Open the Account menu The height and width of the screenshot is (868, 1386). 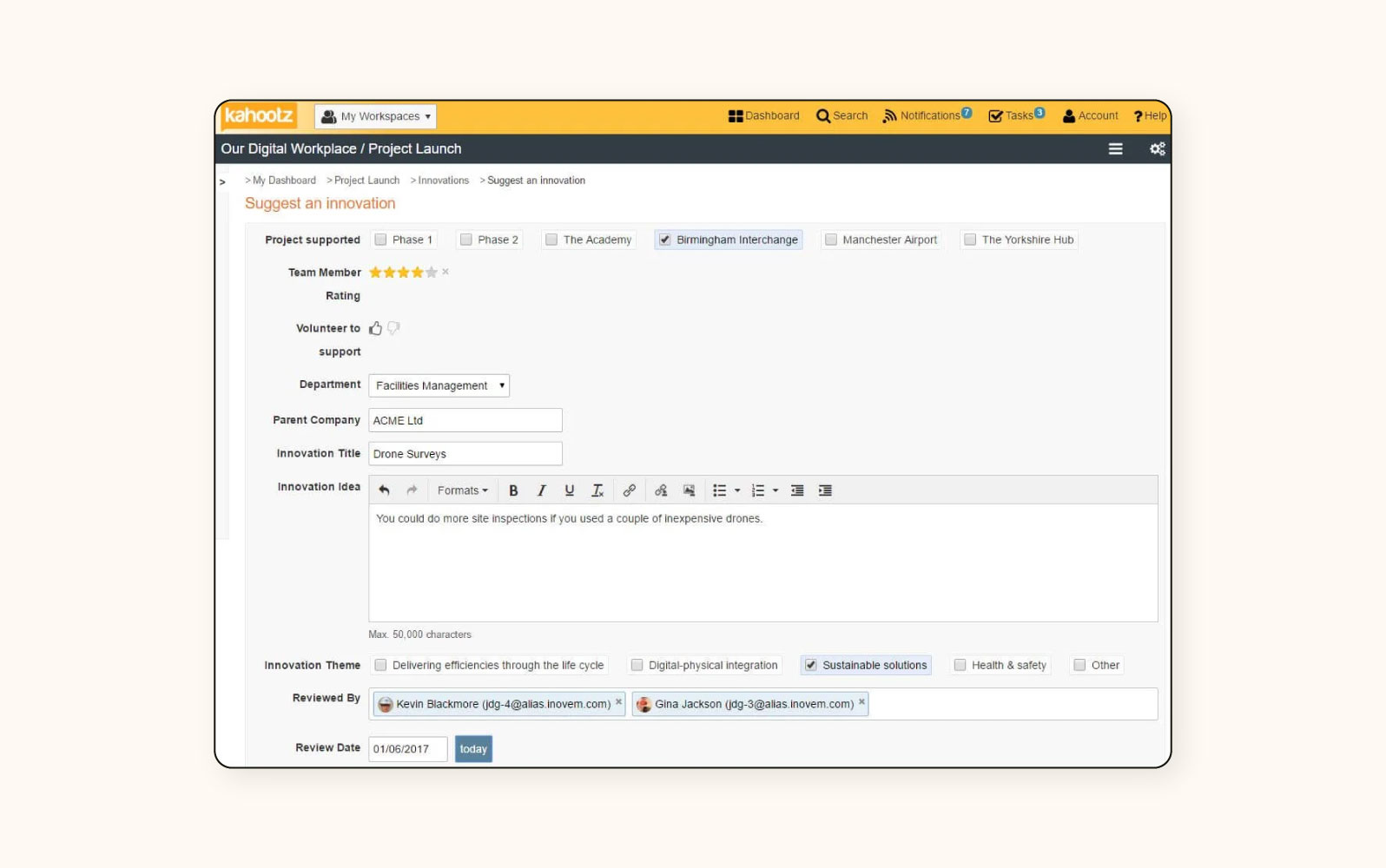tap(1090, 115)
